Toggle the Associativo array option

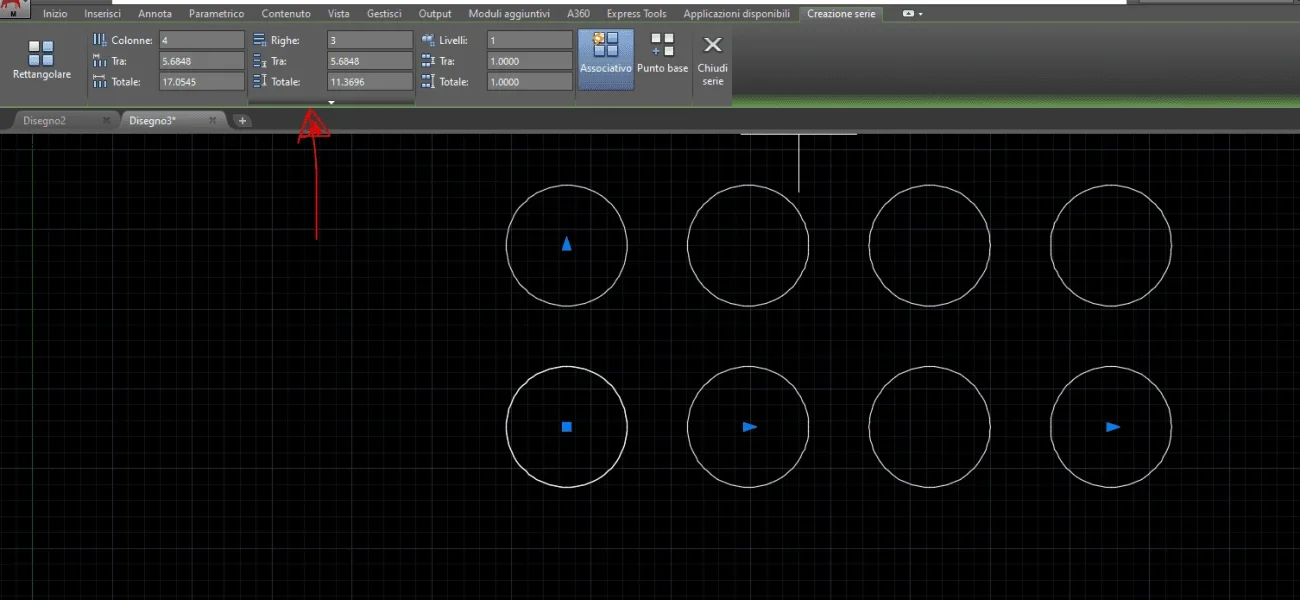pos(606,59)
